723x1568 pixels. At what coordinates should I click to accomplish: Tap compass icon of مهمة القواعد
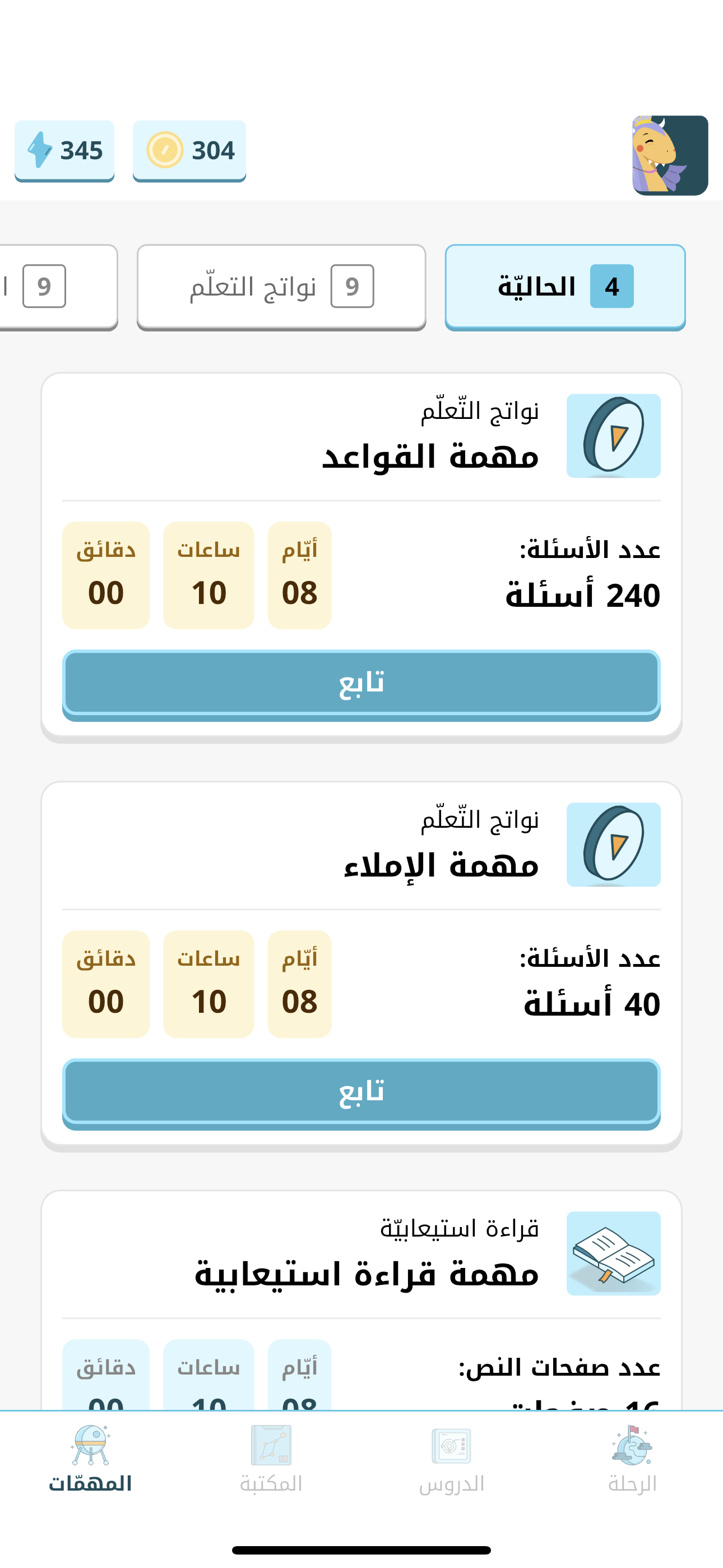(x=613, y=436)
